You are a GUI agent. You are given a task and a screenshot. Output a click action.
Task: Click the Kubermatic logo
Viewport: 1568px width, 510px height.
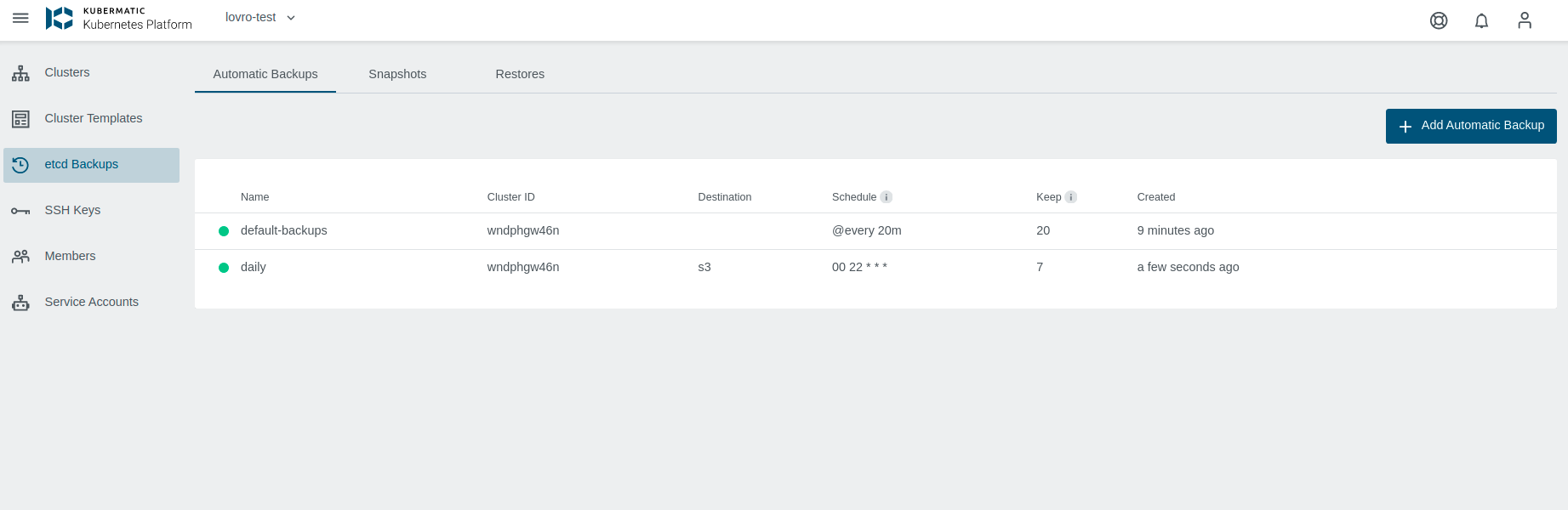pos(119,18)
